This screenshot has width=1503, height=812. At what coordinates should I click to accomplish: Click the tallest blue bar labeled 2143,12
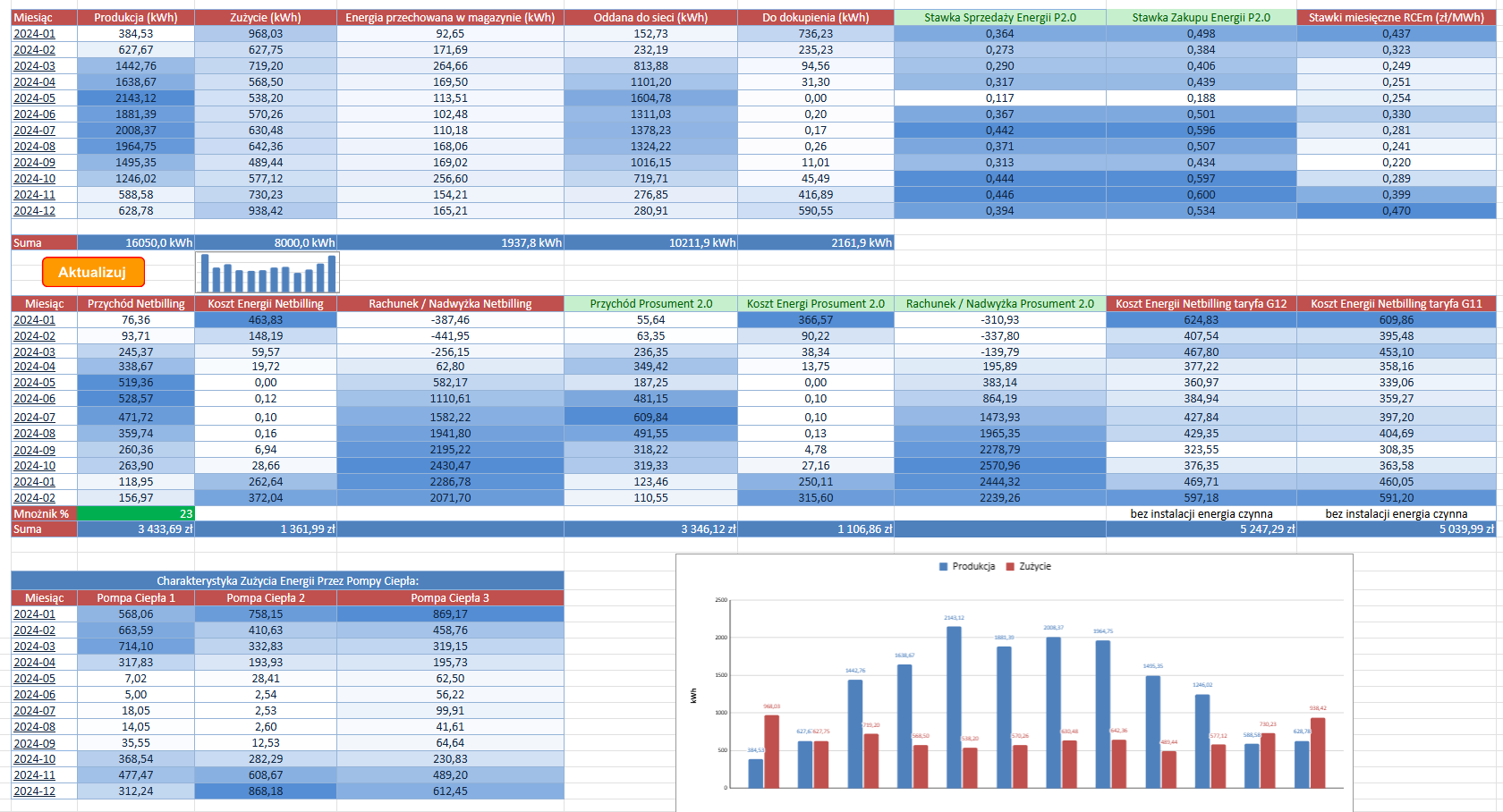click(954, 706)
